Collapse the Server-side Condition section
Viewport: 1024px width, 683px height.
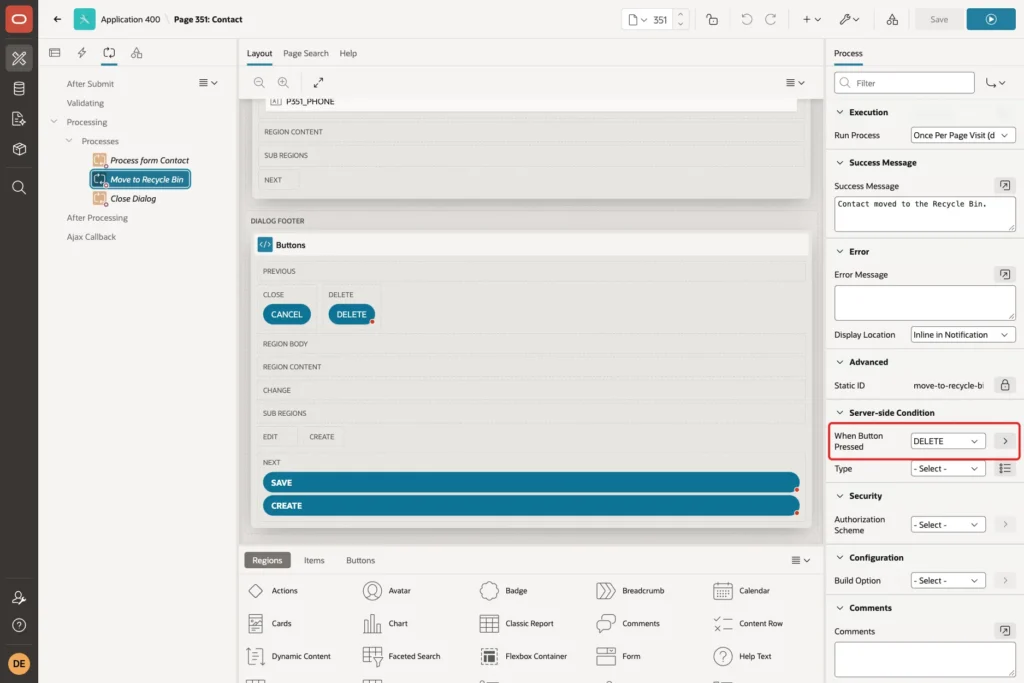click(x=840, y=413)
